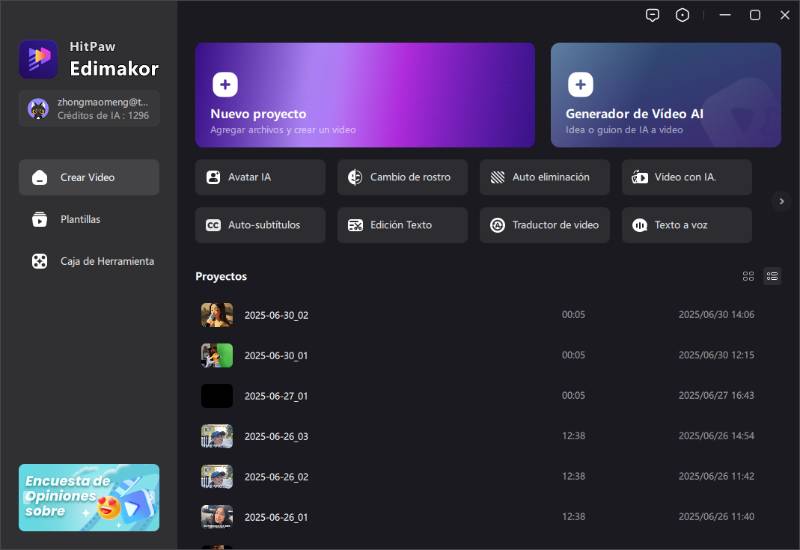The width and height of the screenshot is (800, 550).
Task: Open the hexagon settings icon in title bar
Action: pos(683,15)
